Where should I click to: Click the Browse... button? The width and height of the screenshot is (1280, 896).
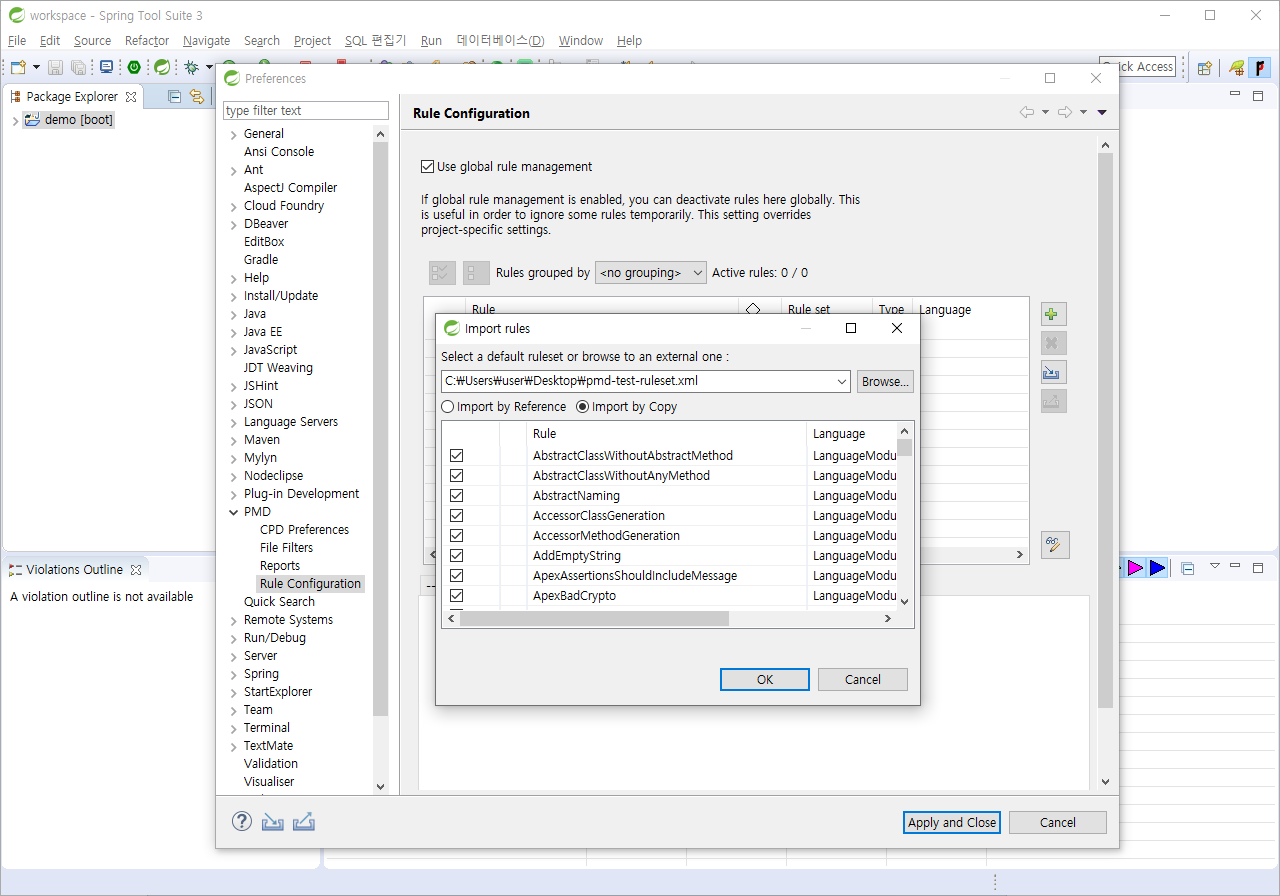pyautogui.click(x=885, y=381)
